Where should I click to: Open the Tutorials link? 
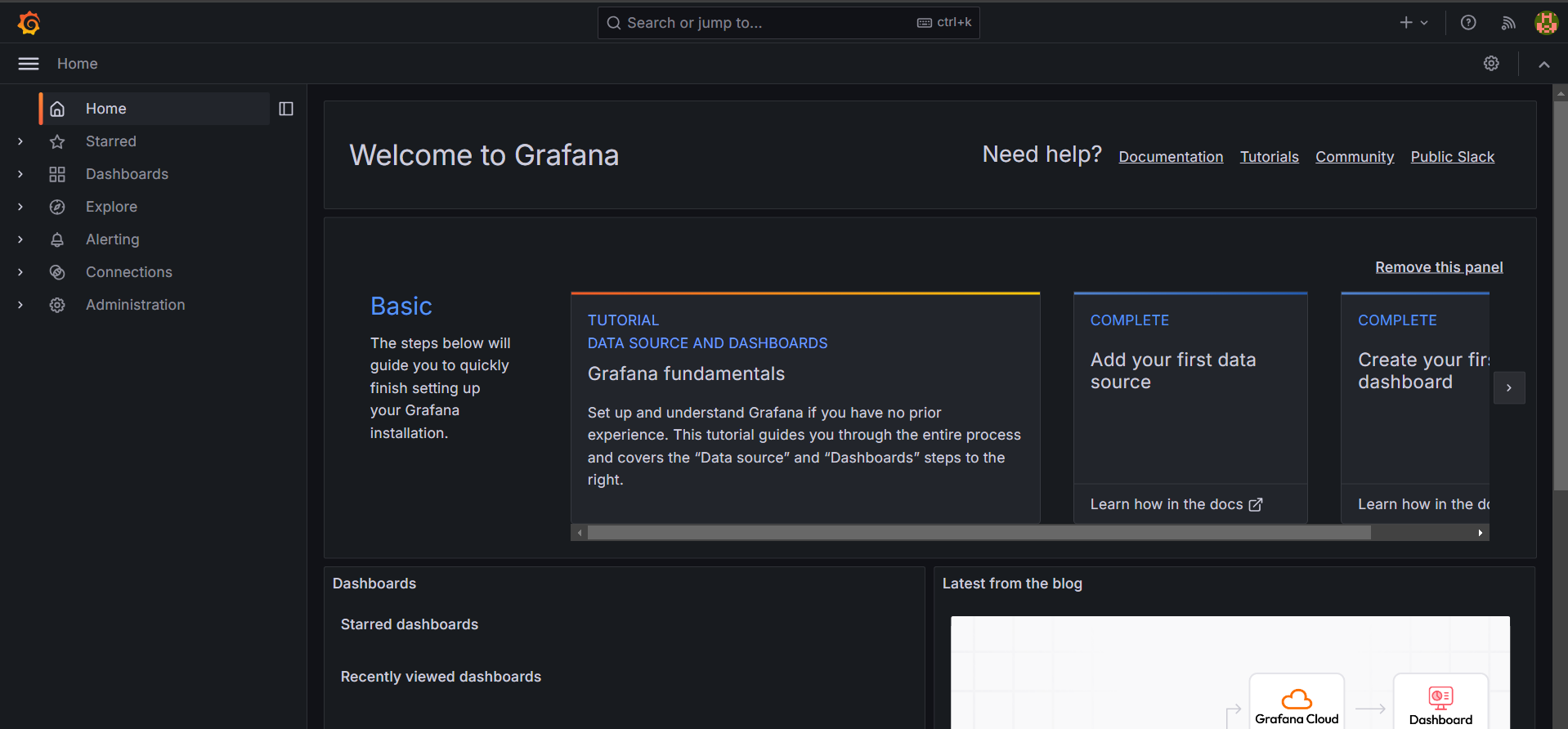click(x=1269, y=157)
